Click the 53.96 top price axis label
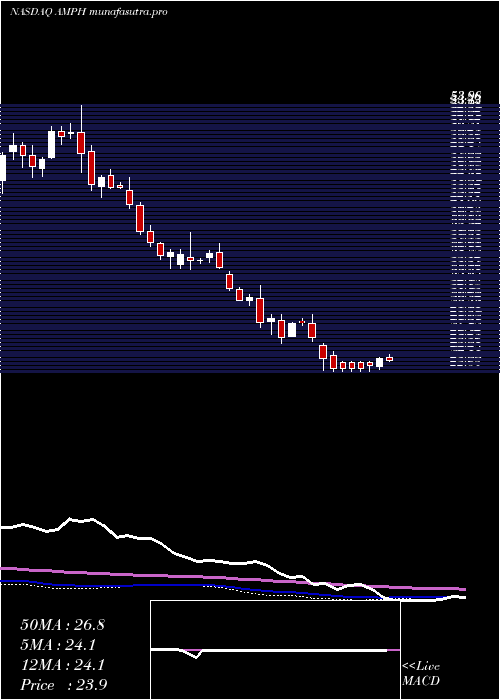The height and width of the screenshot is (700, 500). [x=466, y=95]
